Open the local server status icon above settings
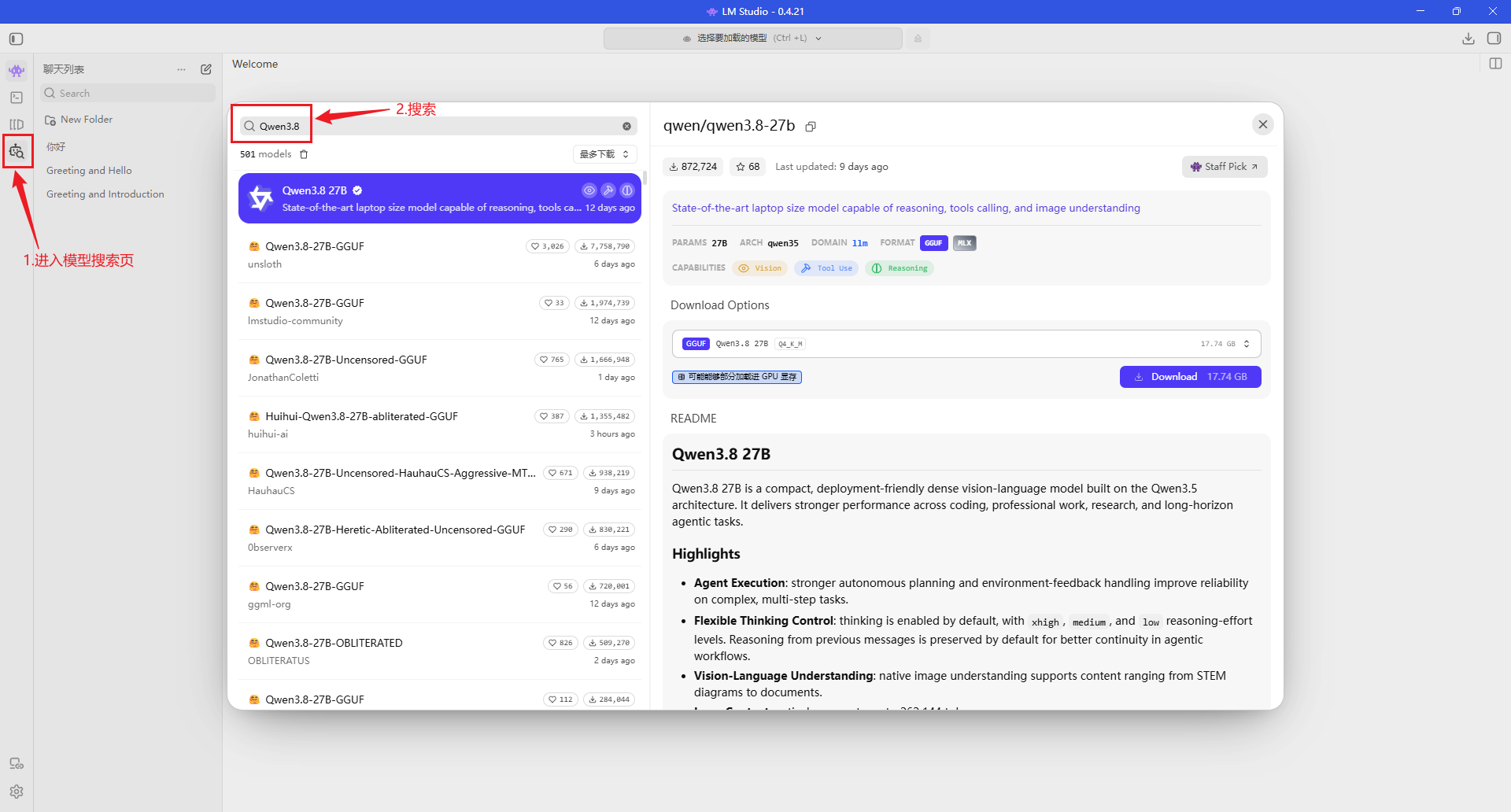 17,763
